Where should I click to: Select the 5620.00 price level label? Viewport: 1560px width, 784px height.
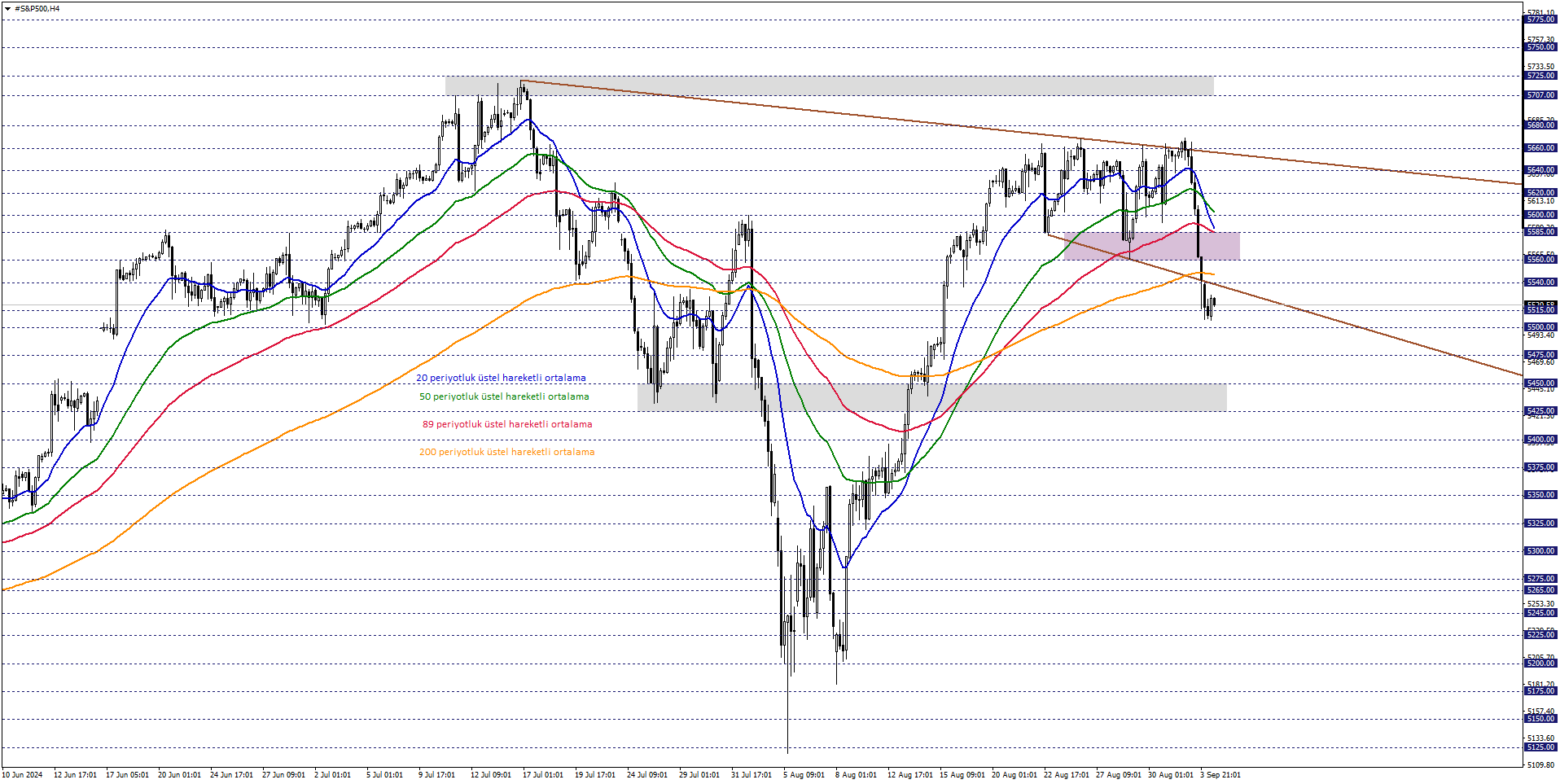coord(1540,193)
